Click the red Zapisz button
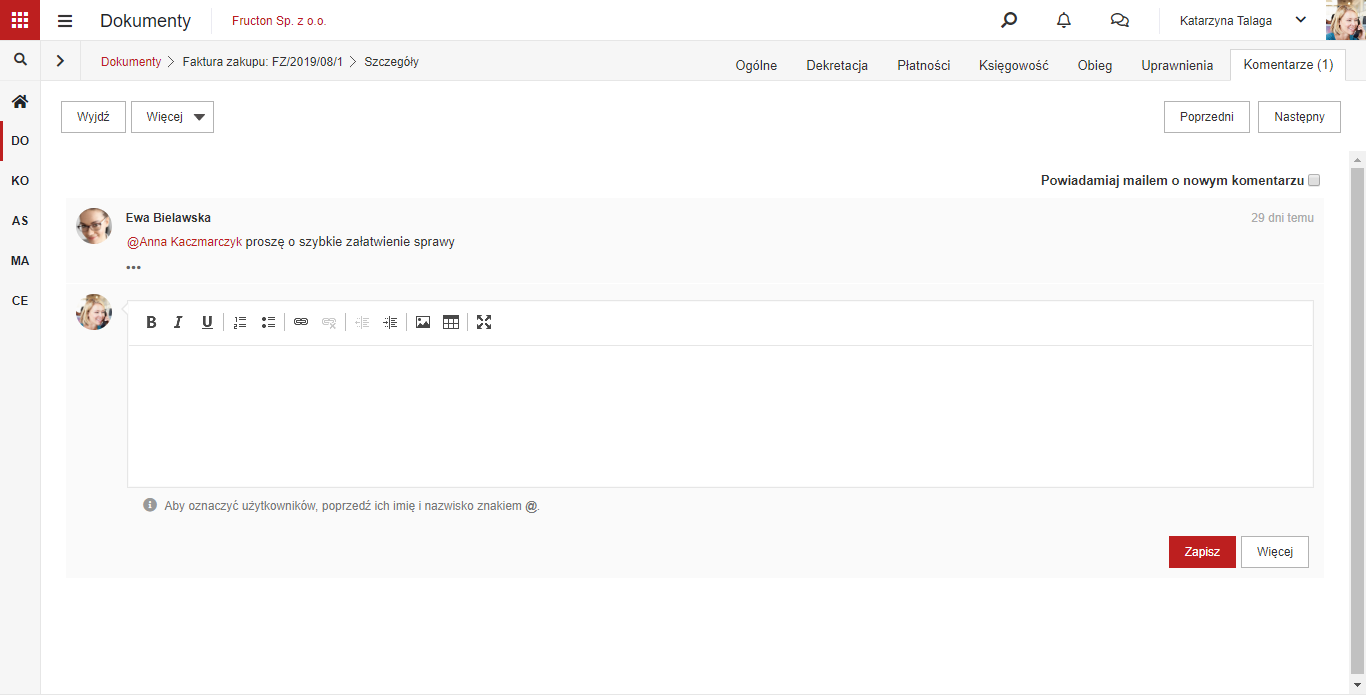The height and width of the screenshot is (695, 1366). (1202, 552)
